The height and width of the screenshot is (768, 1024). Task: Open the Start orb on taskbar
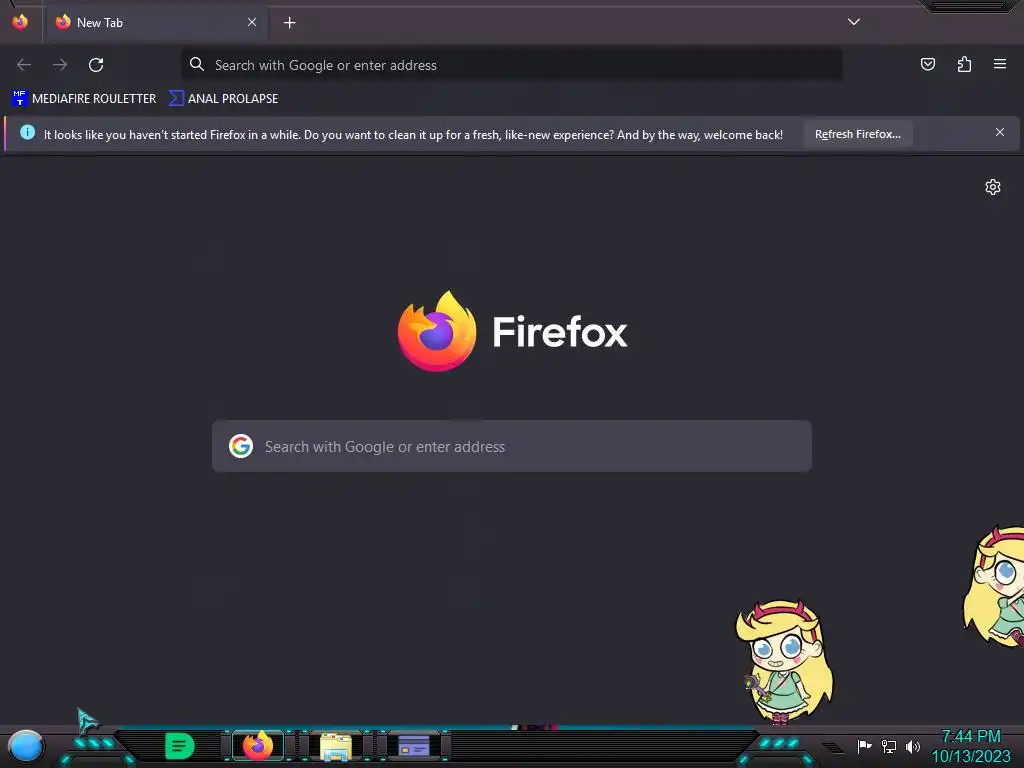click(26, 747)
